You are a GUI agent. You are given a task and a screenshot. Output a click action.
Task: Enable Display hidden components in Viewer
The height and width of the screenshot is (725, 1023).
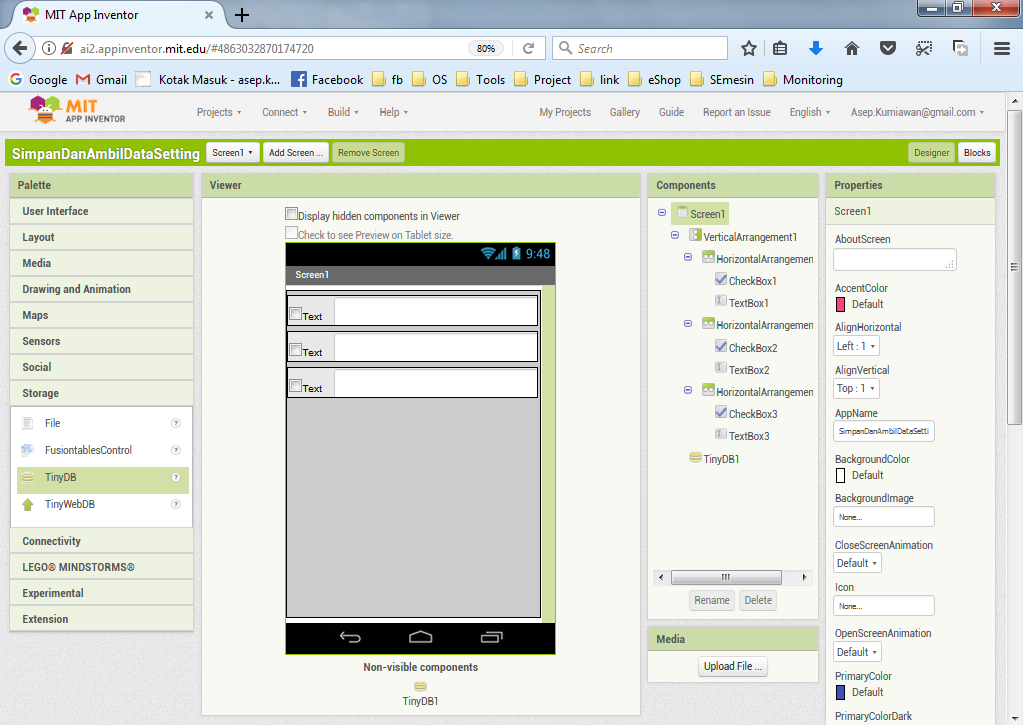tap(291, 214)
